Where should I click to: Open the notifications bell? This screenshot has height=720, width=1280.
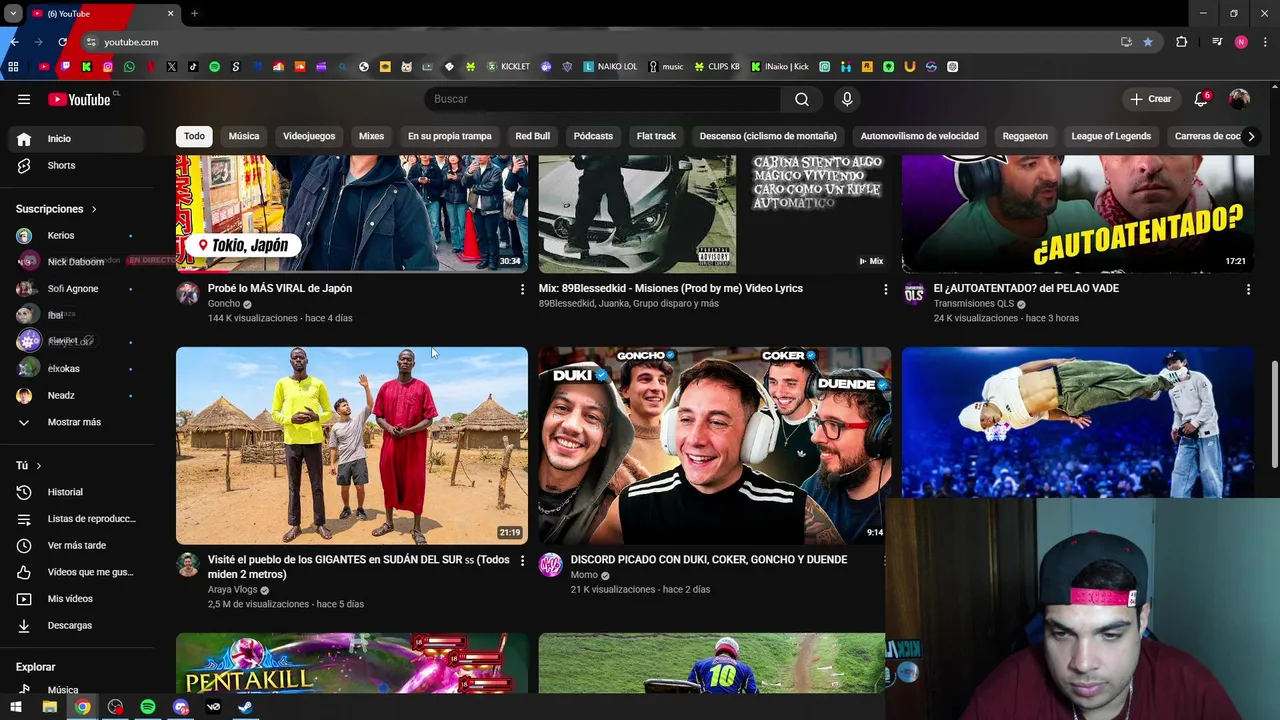1202,99
